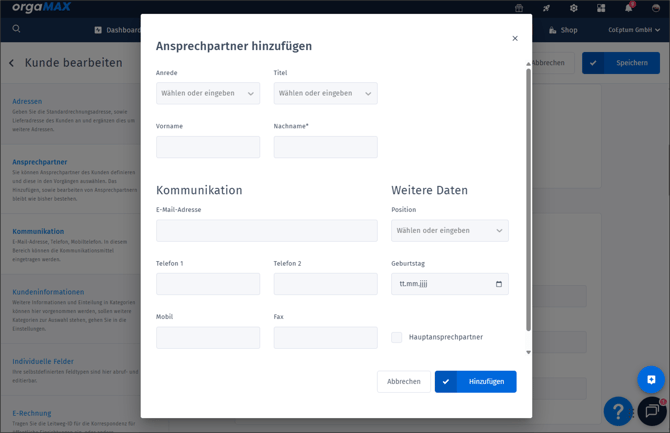670x433 pixels.
Task: Open the notifications bell icon
Action: (x=629, y=8)
